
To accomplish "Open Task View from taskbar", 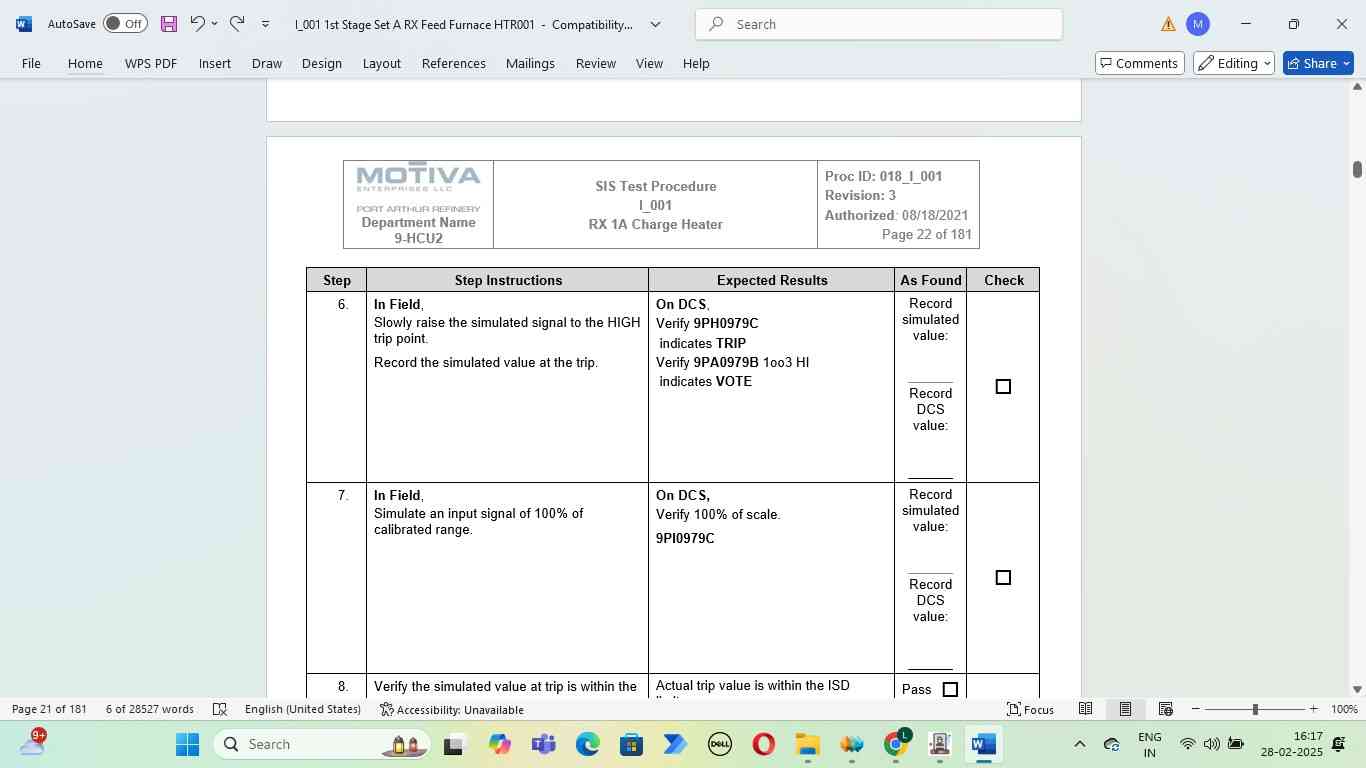I will coord(455,744).
